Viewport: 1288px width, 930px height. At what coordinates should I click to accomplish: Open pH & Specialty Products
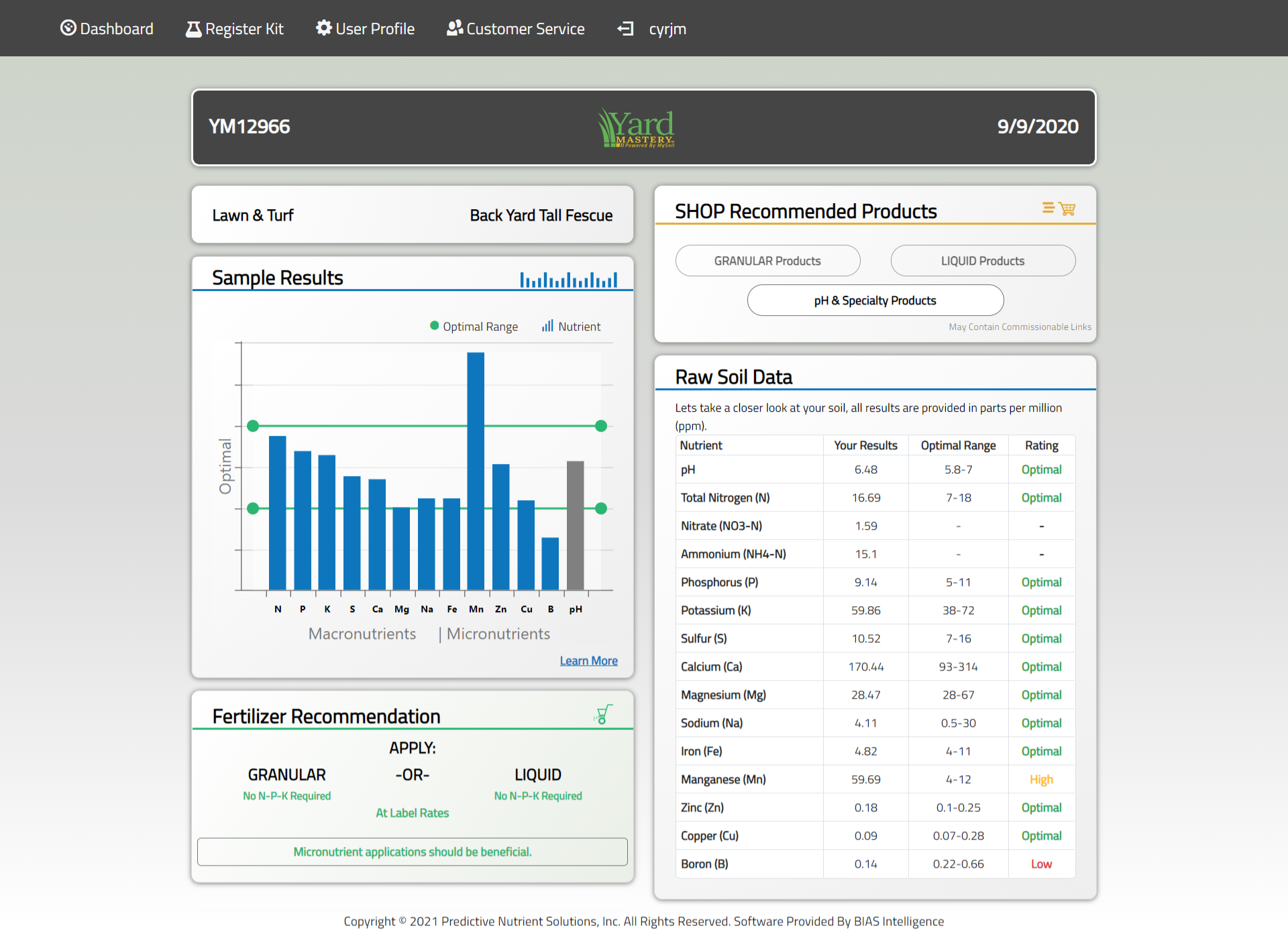(875, 300)
